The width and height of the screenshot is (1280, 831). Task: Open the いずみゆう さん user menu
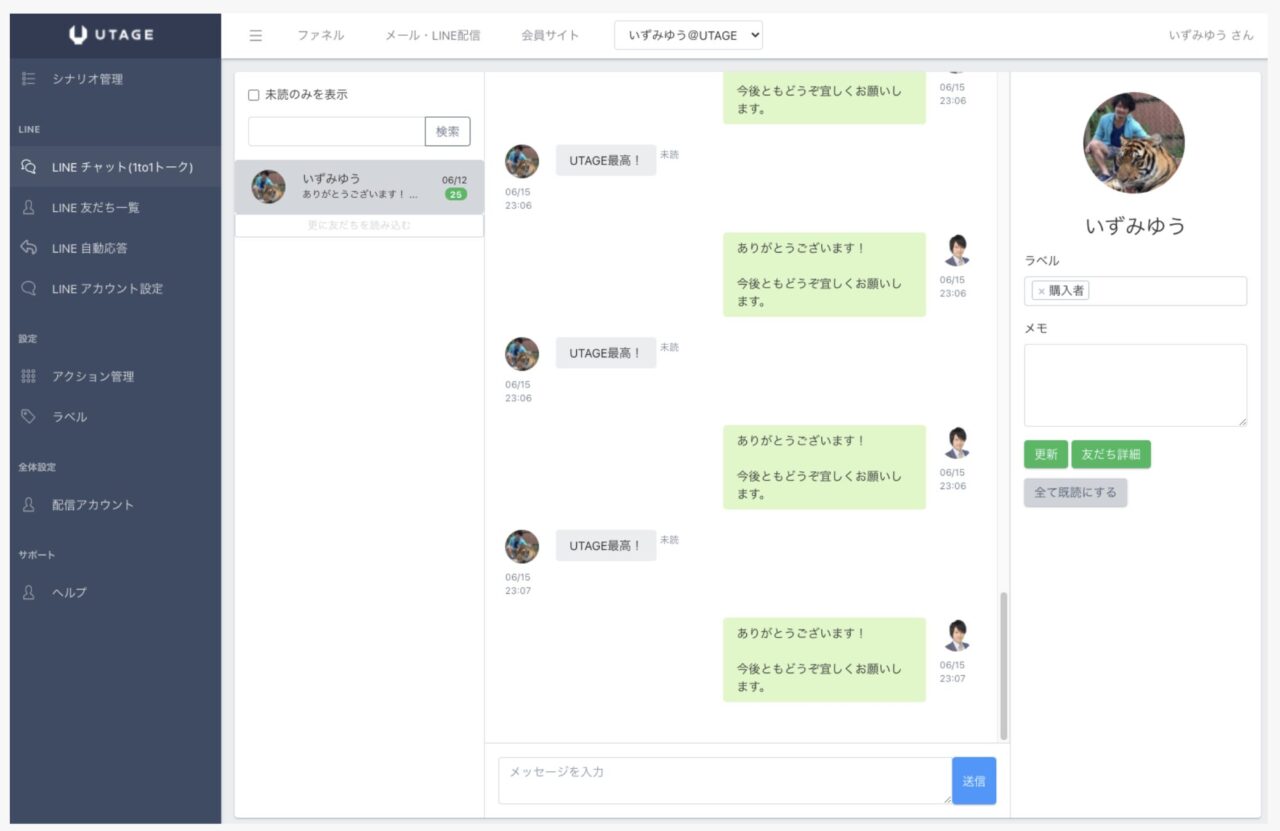1211,35
